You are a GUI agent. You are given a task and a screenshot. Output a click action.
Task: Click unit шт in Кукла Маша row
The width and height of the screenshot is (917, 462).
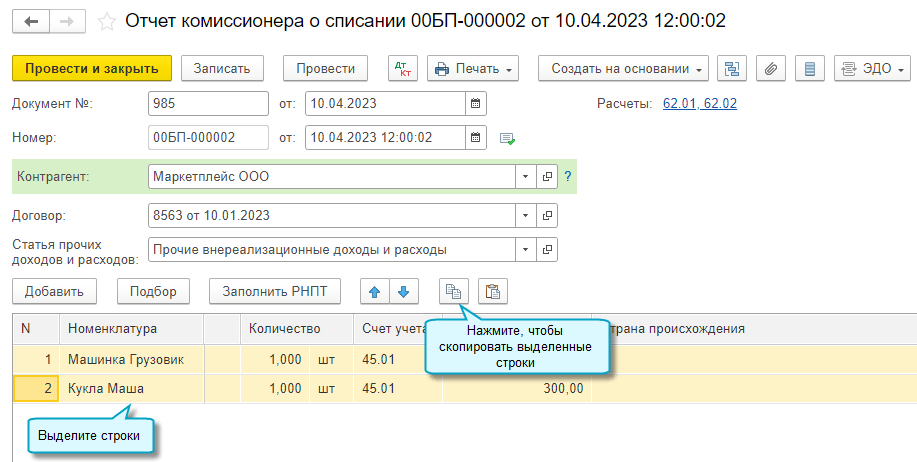332,388
